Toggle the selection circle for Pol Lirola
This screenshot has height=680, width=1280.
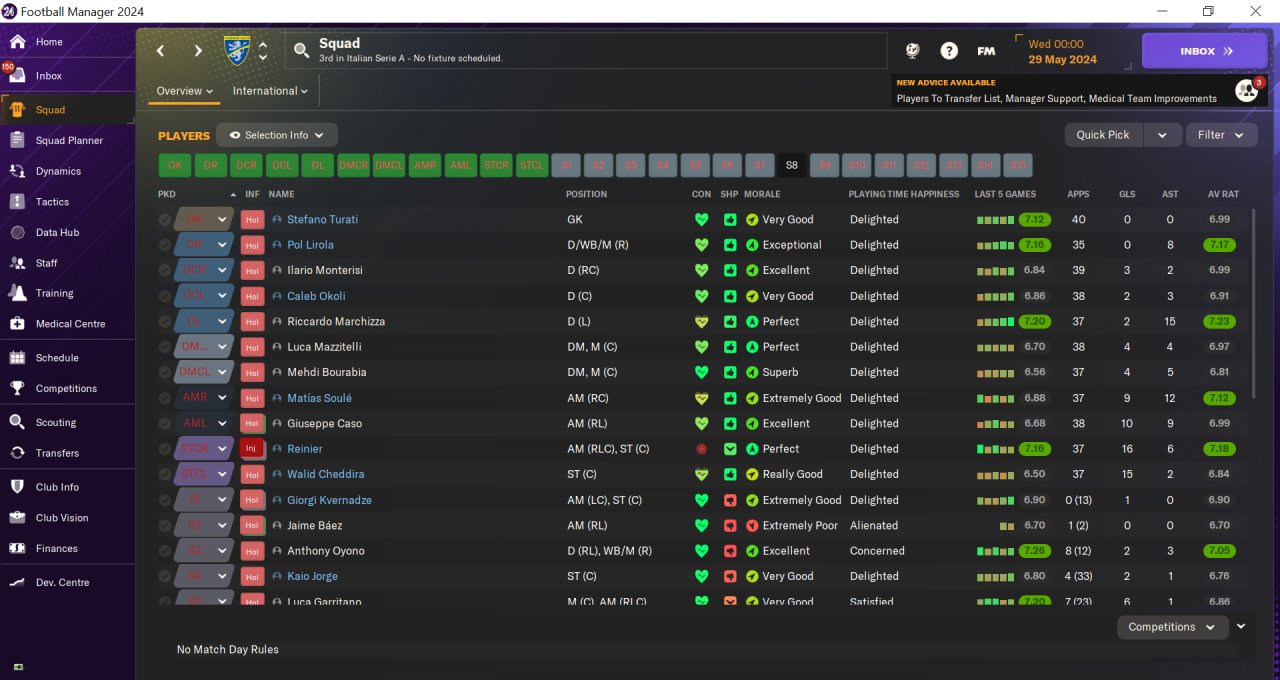pyautogui.click(x=165, y=245)
